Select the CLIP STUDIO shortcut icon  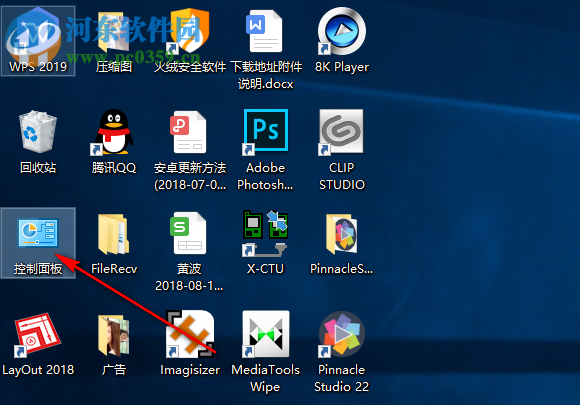point(341,132)
